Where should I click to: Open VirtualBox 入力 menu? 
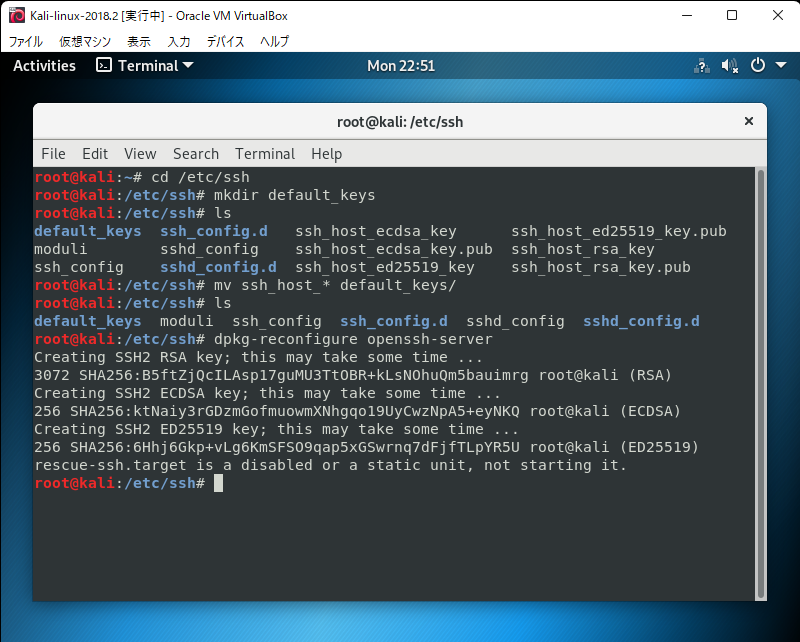click(179, 41)
